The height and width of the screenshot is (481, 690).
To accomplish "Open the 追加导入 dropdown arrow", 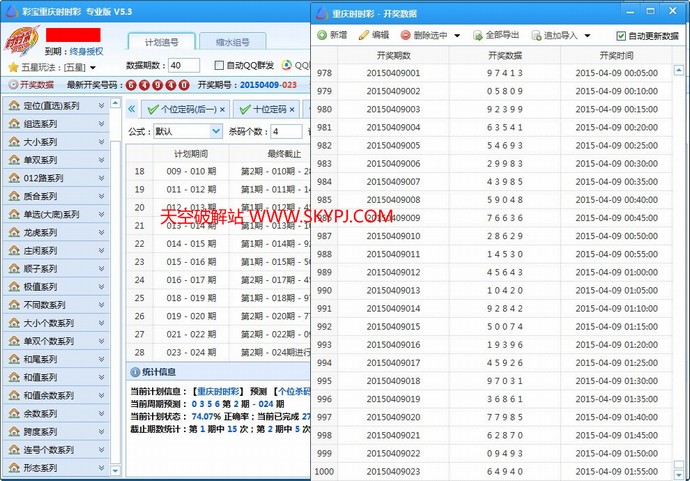I will coord(587,35).
